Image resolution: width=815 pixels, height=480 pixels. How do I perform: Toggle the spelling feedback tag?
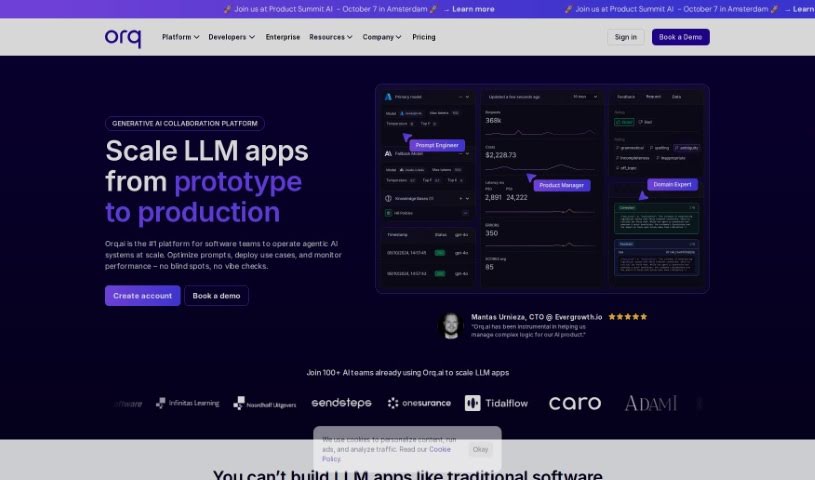point(659,148)
